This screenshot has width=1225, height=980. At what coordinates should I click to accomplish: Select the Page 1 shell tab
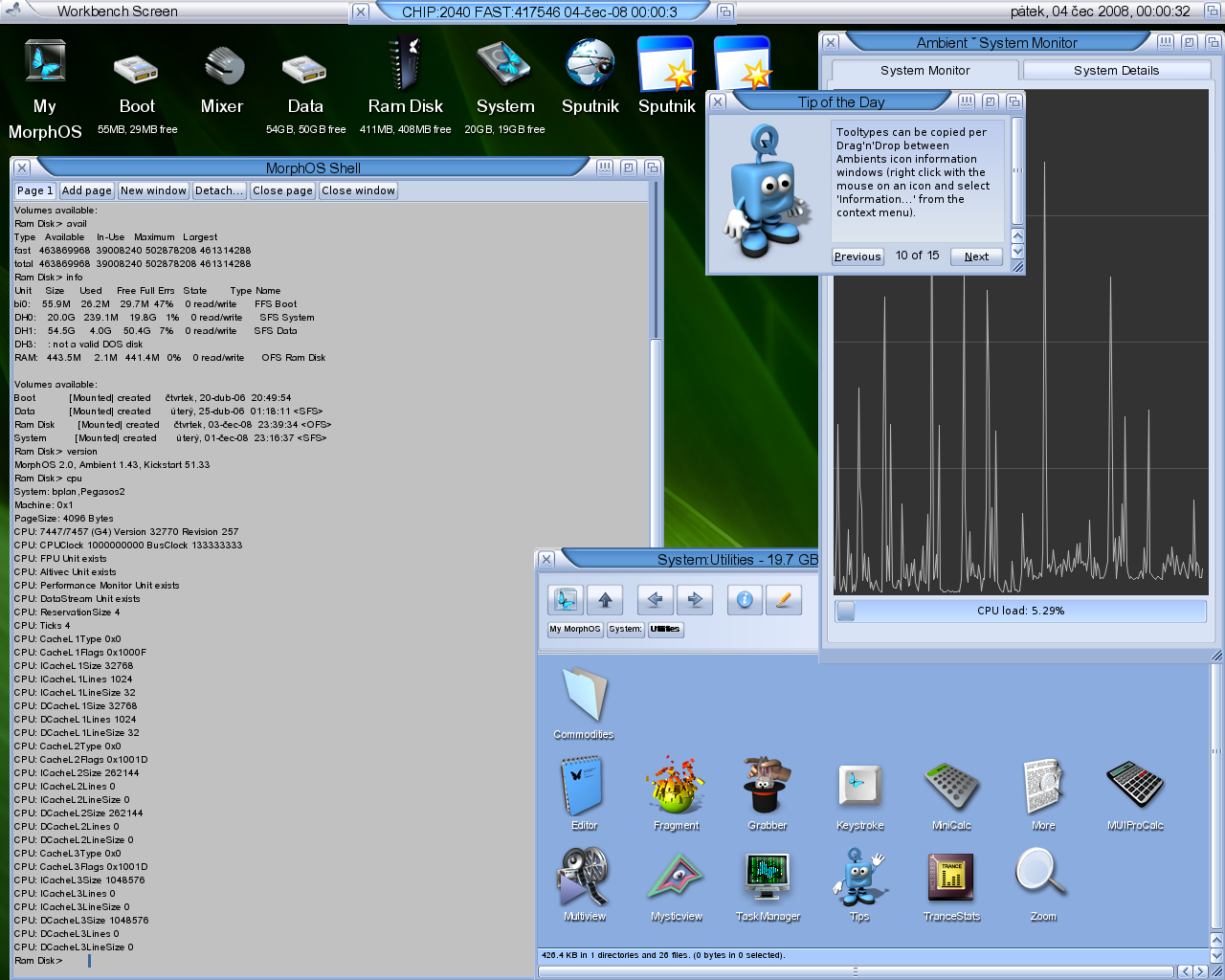coord(35,190)
